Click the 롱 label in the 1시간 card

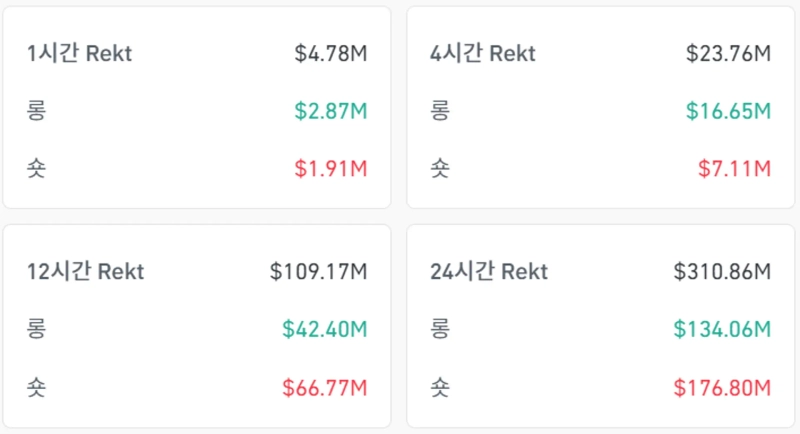38,111
